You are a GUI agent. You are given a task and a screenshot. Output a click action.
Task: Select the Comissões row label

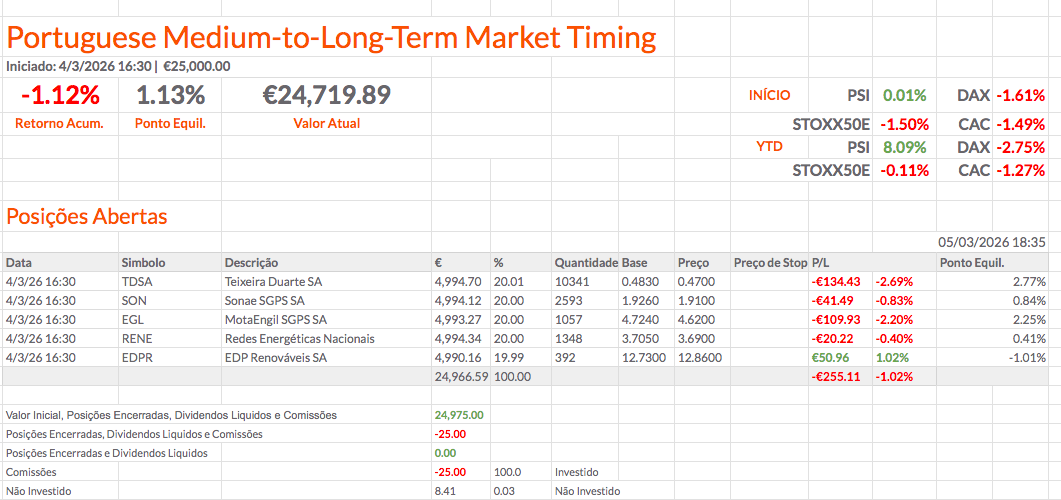(x=31, y=472)
